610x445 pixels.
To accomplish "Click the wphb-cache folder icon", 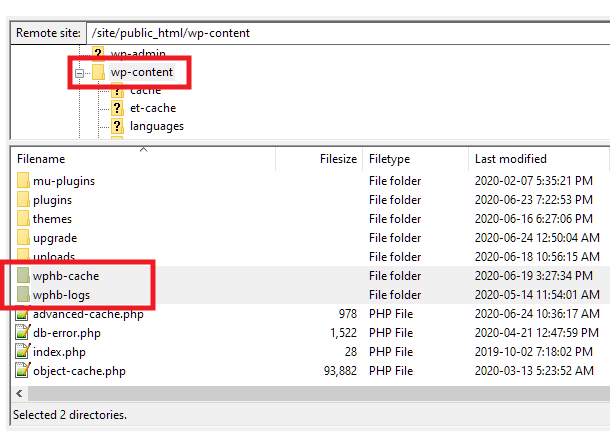I will pyautogui.click(x=23, y=276).
